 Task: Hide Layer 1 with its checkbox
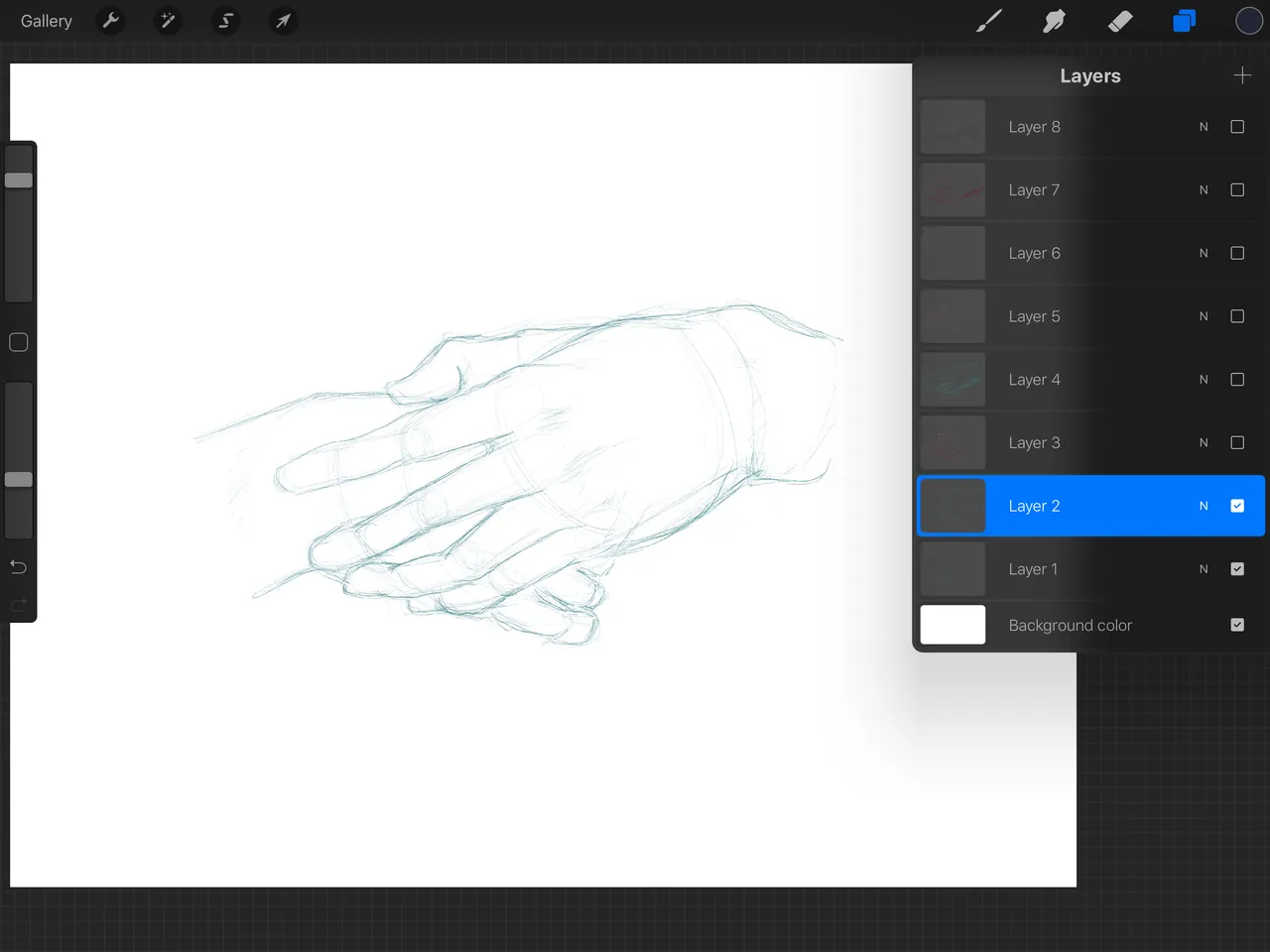tap(1237, 569)
